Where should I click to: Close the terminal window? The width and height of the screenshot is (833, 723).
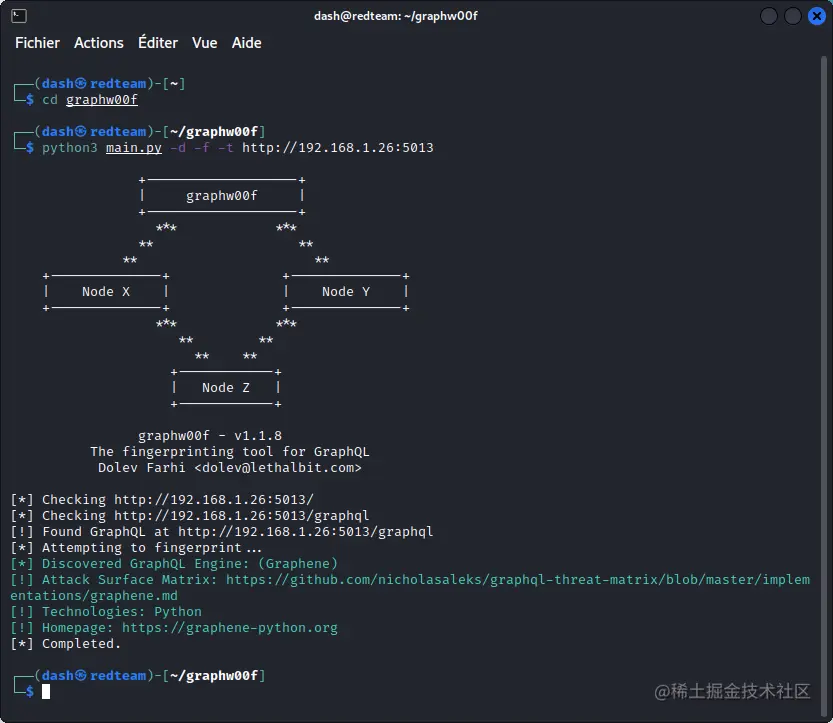817,16
